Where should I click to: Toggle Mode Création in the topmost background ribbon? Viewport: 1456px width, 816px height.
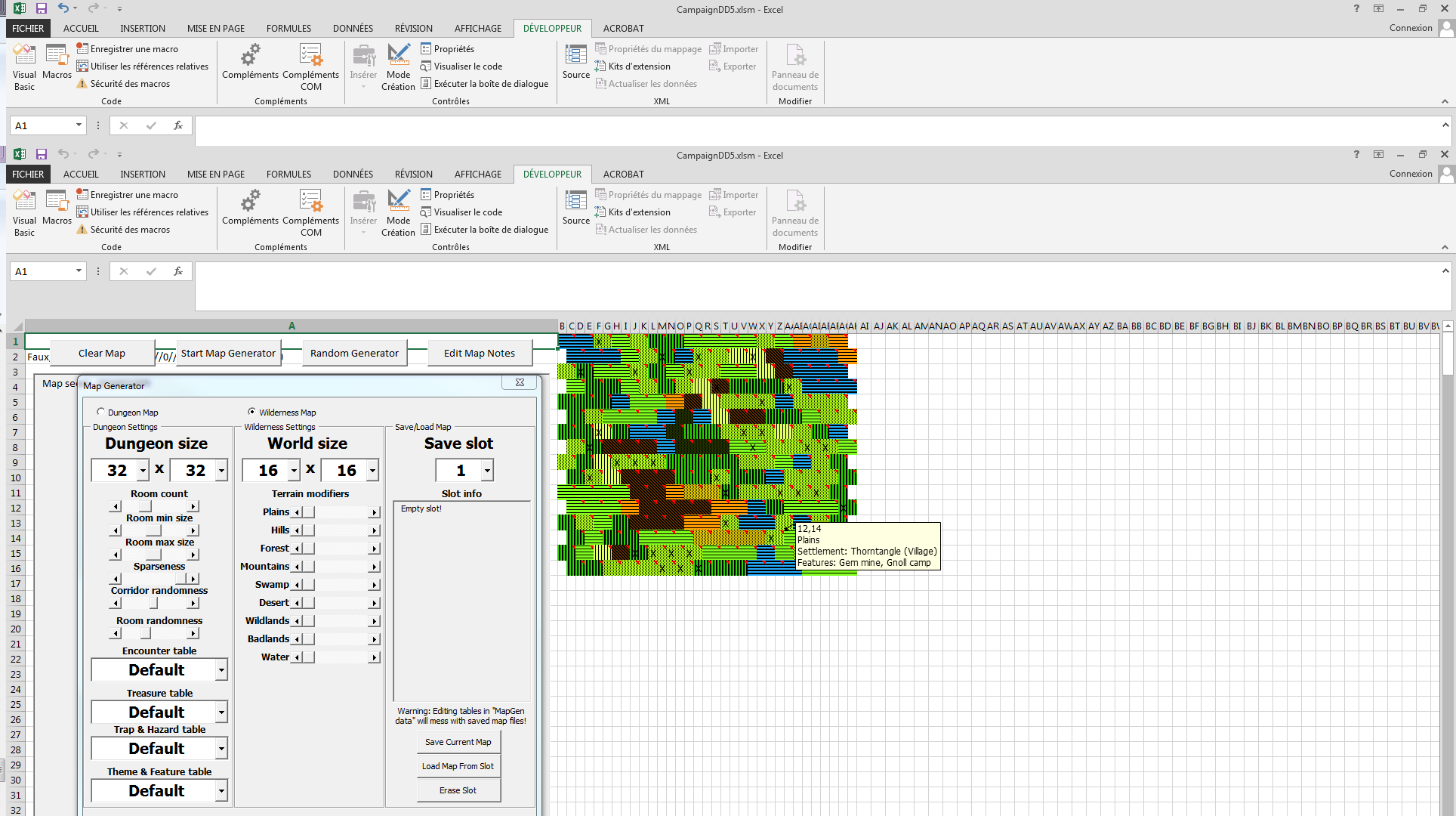tap(398, 67)
